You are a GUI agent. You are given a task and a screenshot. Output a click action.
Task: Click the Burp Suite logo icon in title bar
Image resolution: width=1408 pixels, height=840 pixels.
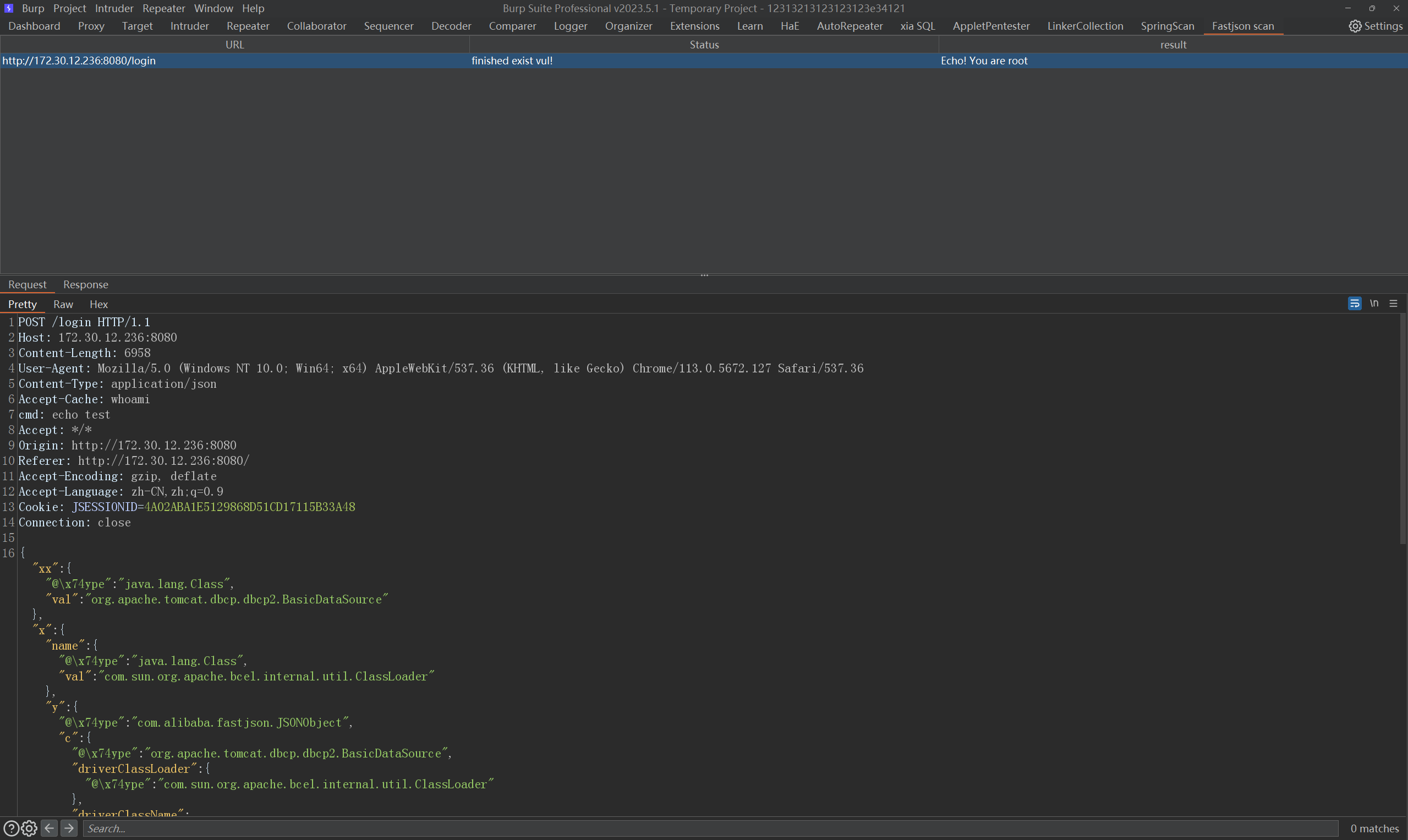click(x=8, y=8)
